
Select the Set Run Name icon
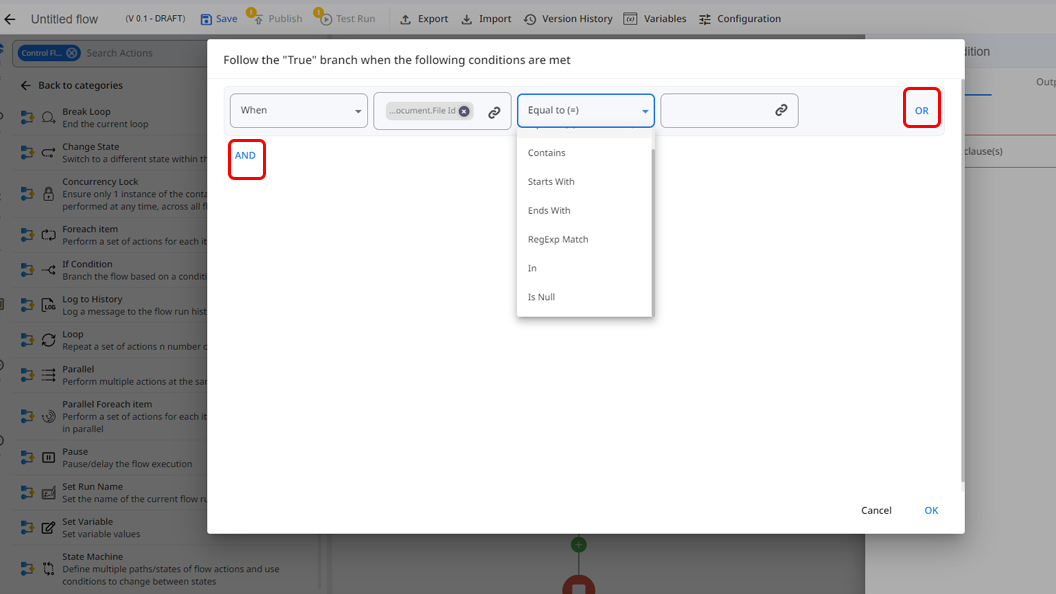[x=48, y=493]
